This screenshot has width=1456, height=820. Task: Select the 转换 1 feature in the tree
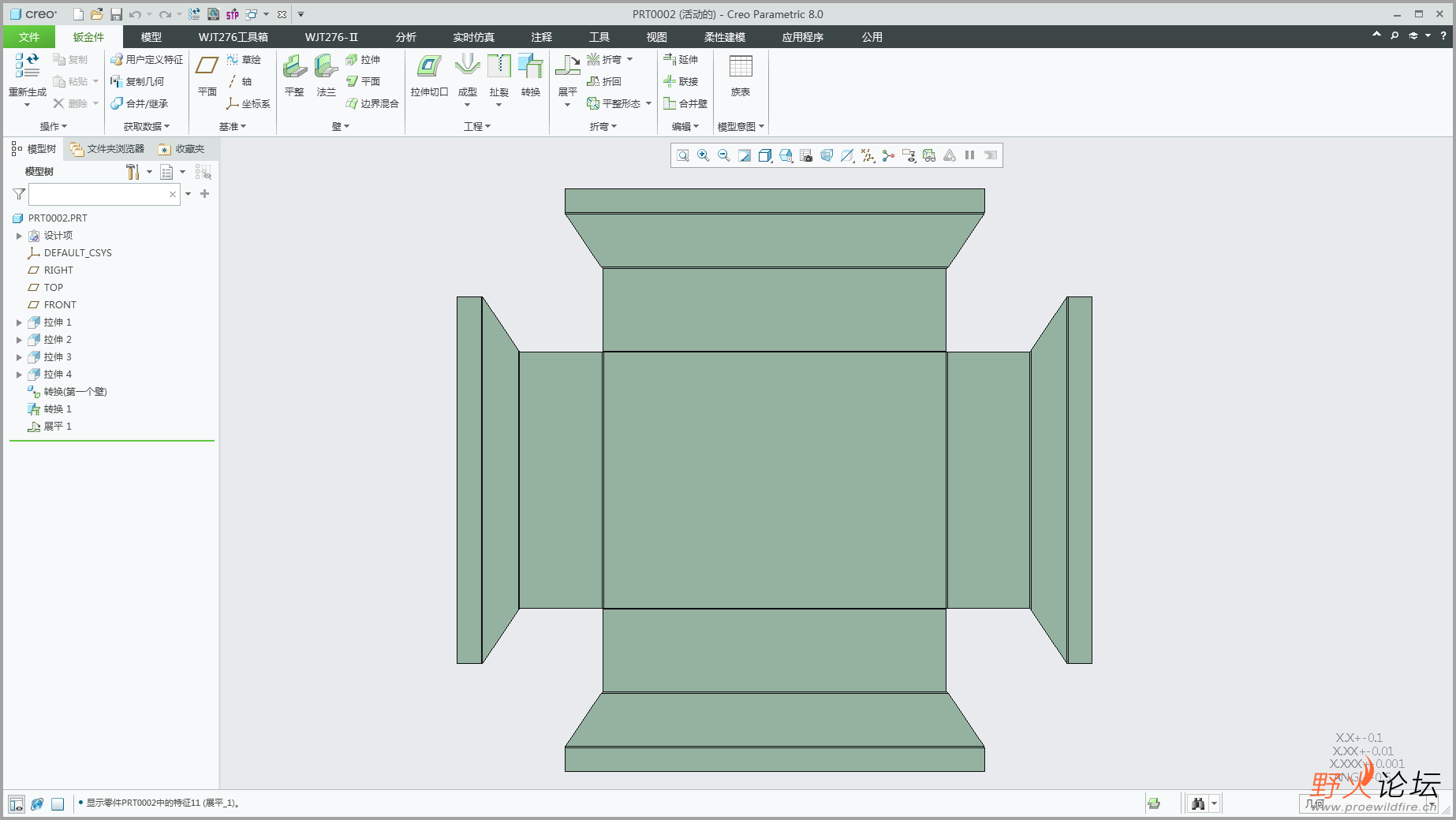tap(50, 409)
